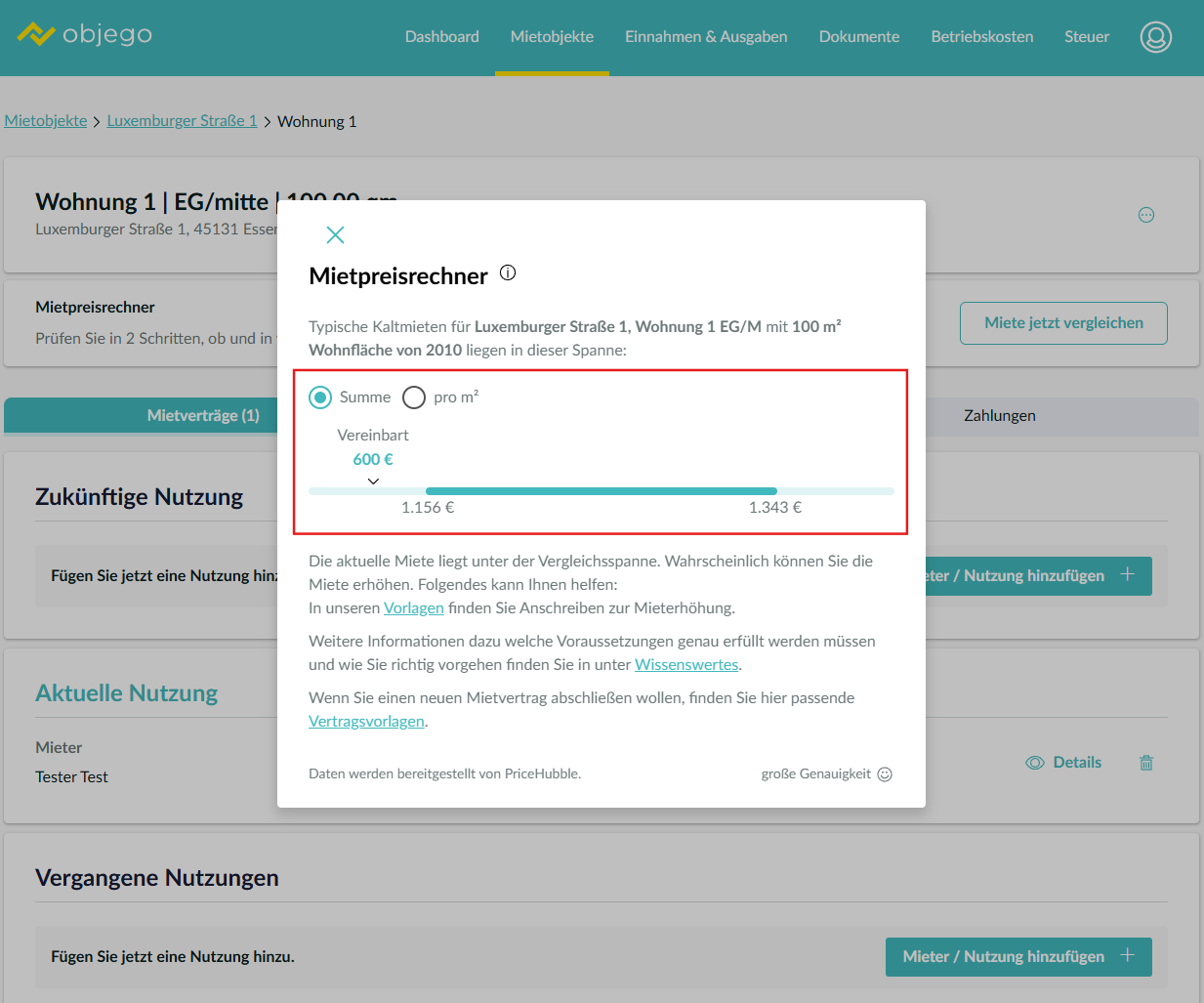Select the pro m² radio button

[x=414, y=397]
